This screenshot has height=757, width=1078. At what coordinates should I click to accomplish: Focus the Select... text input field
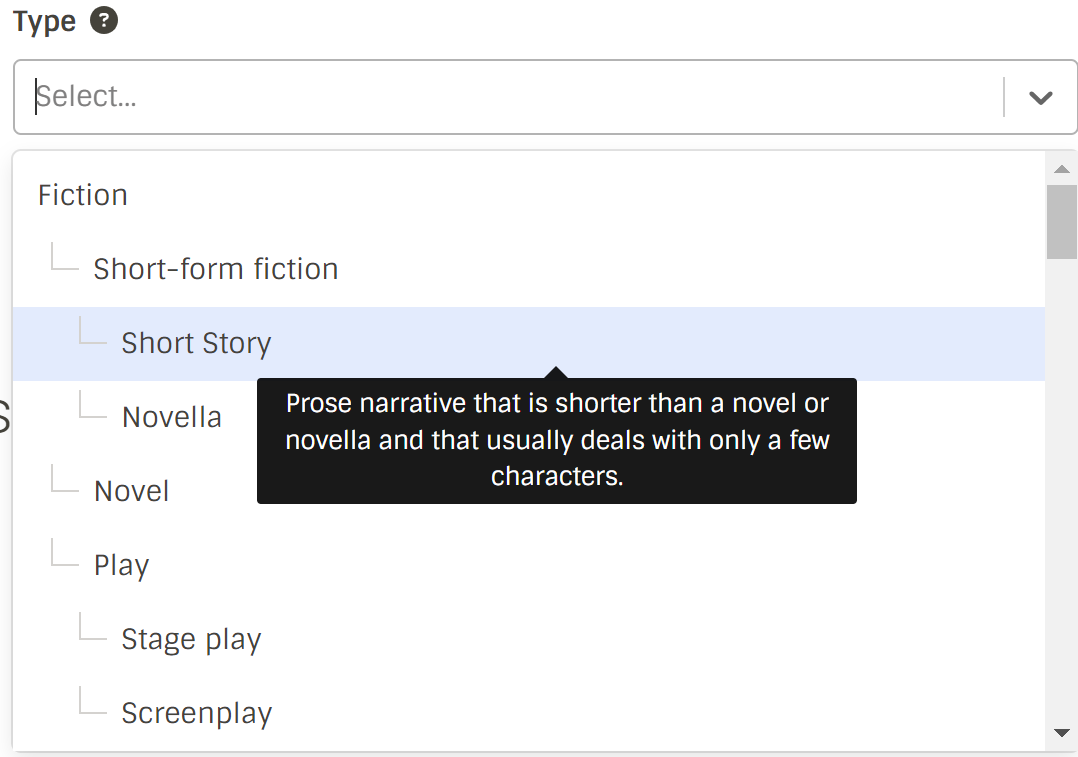click(509, 97)
